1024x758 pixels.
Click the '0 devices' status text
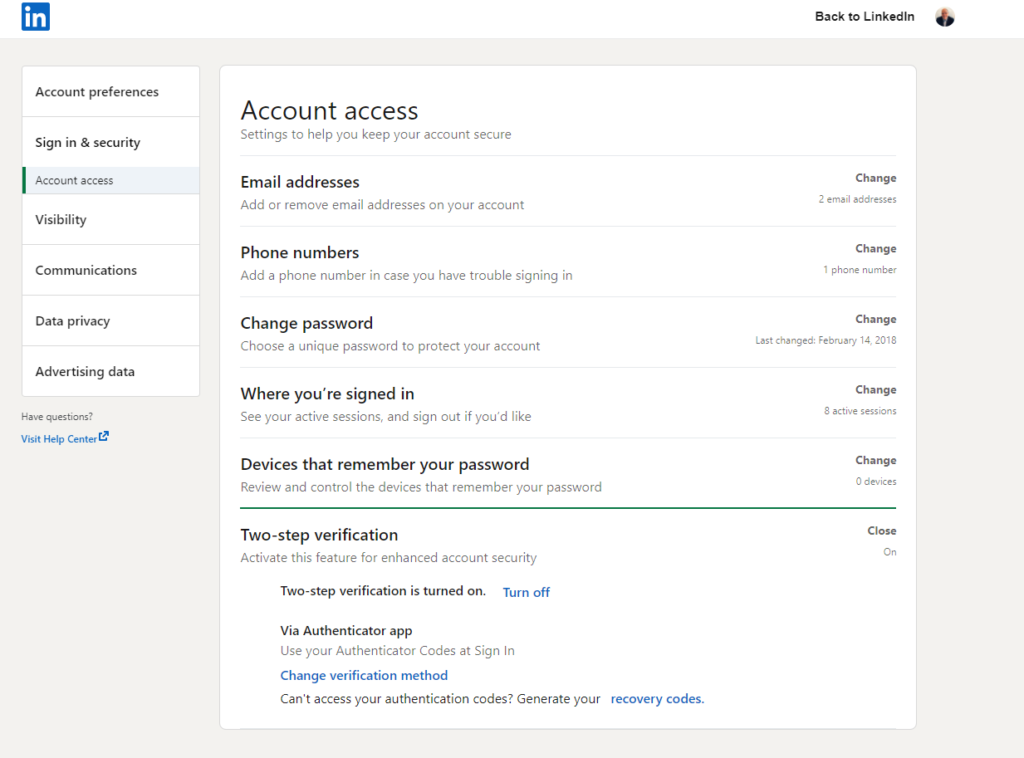click(x=876, y=481)
